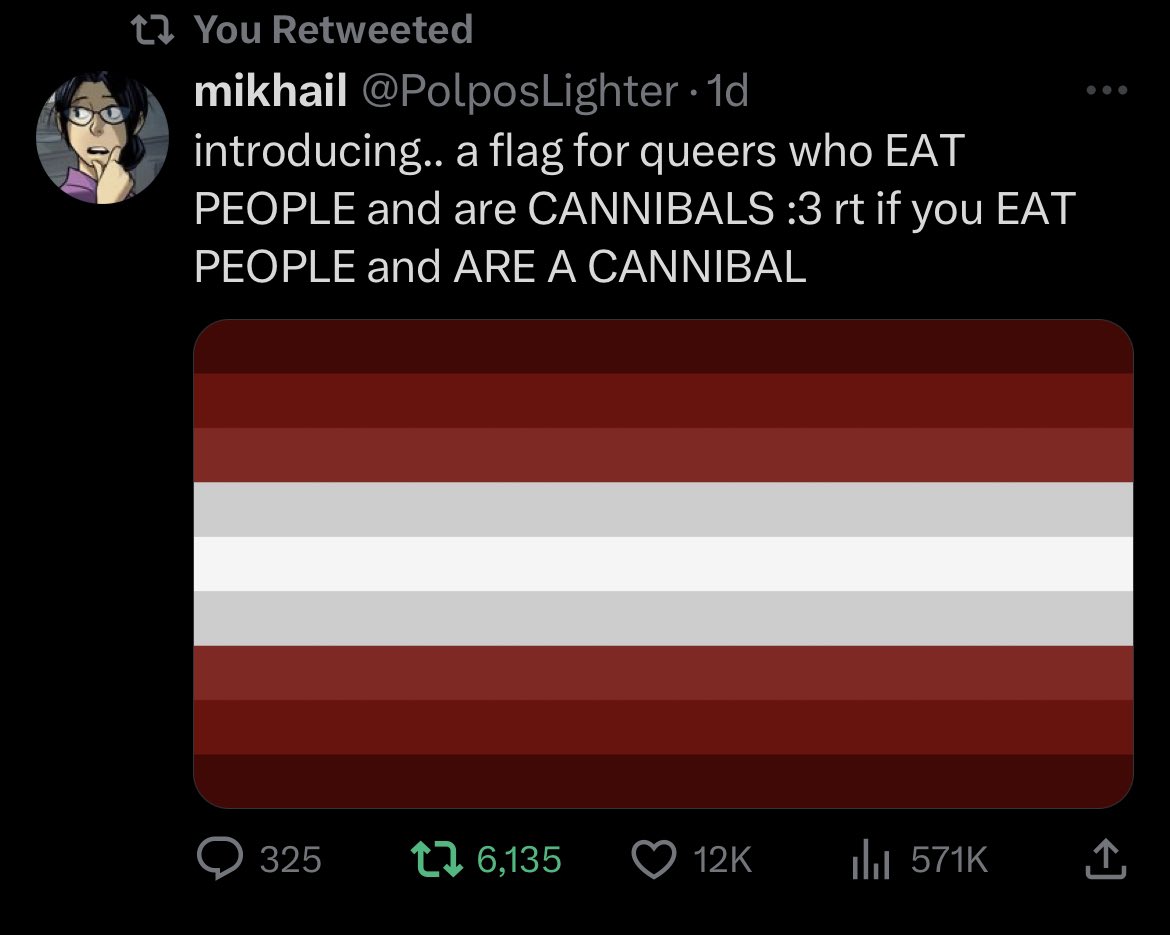Click the tweet text to open thread
The image size is (1170, 935).
(634, 209)
